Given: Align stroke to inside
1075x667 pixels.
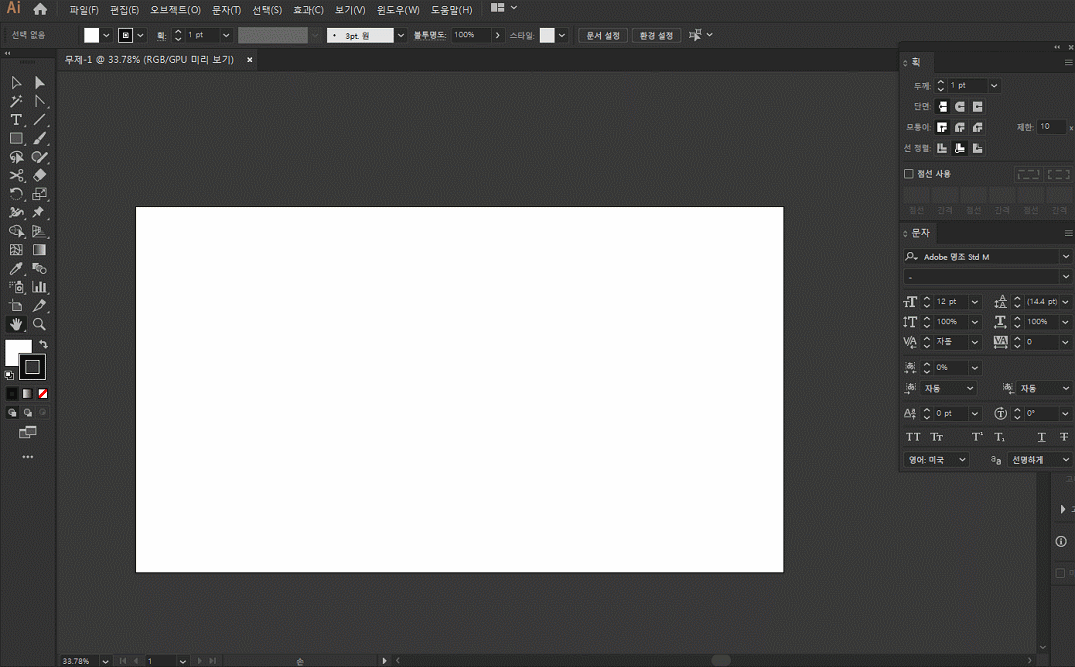Looking at the screenshot, I should [x=960, y=148].
